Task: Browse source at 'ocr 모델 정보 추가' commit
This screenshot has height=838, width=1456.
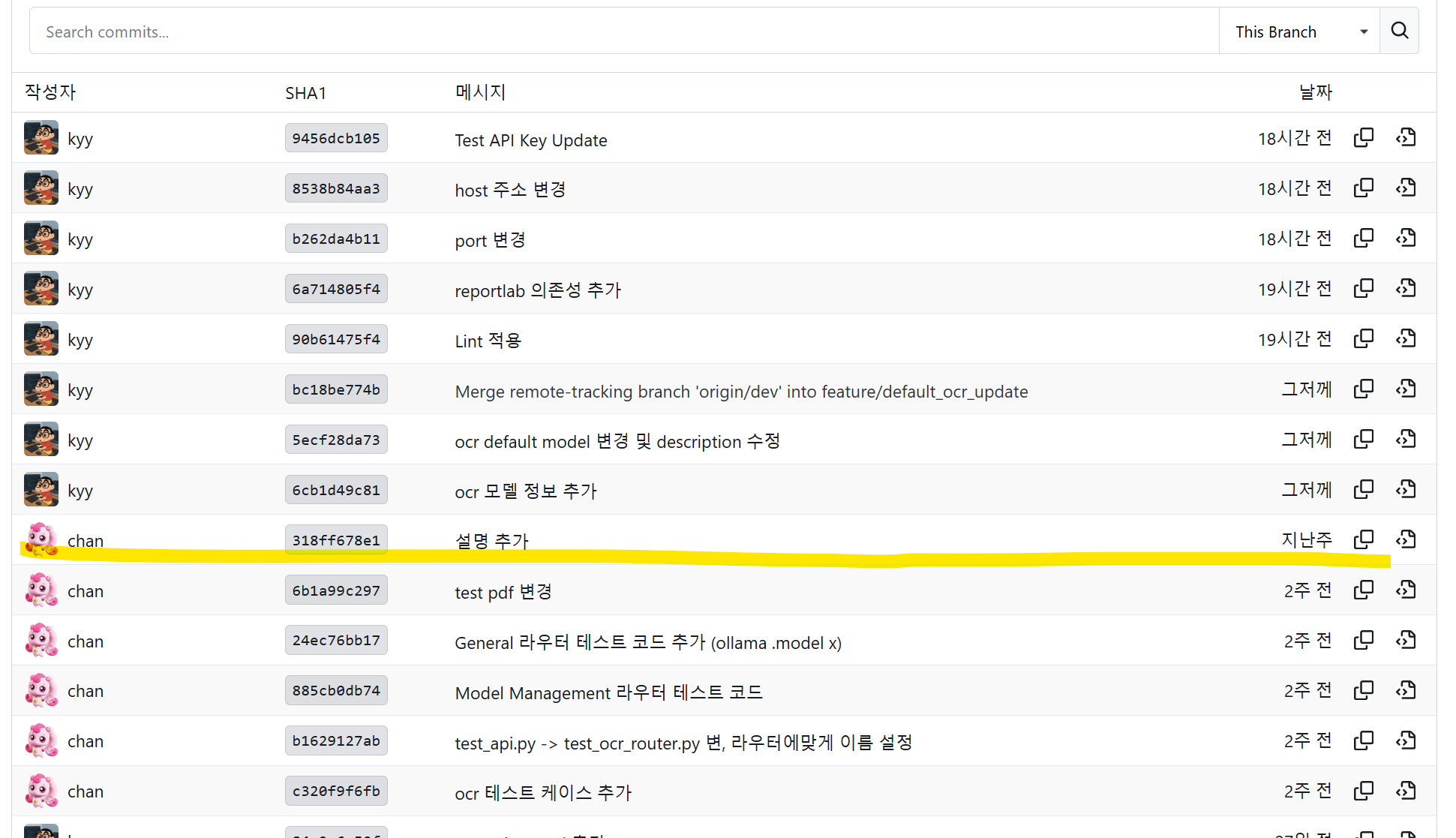Action: point(1406,490)
